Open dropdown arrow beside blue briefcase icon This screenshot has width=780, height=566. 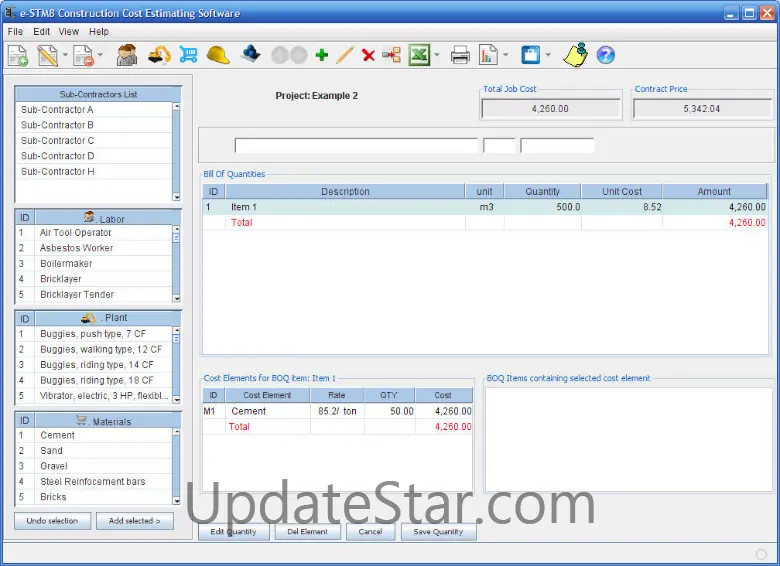548,55
